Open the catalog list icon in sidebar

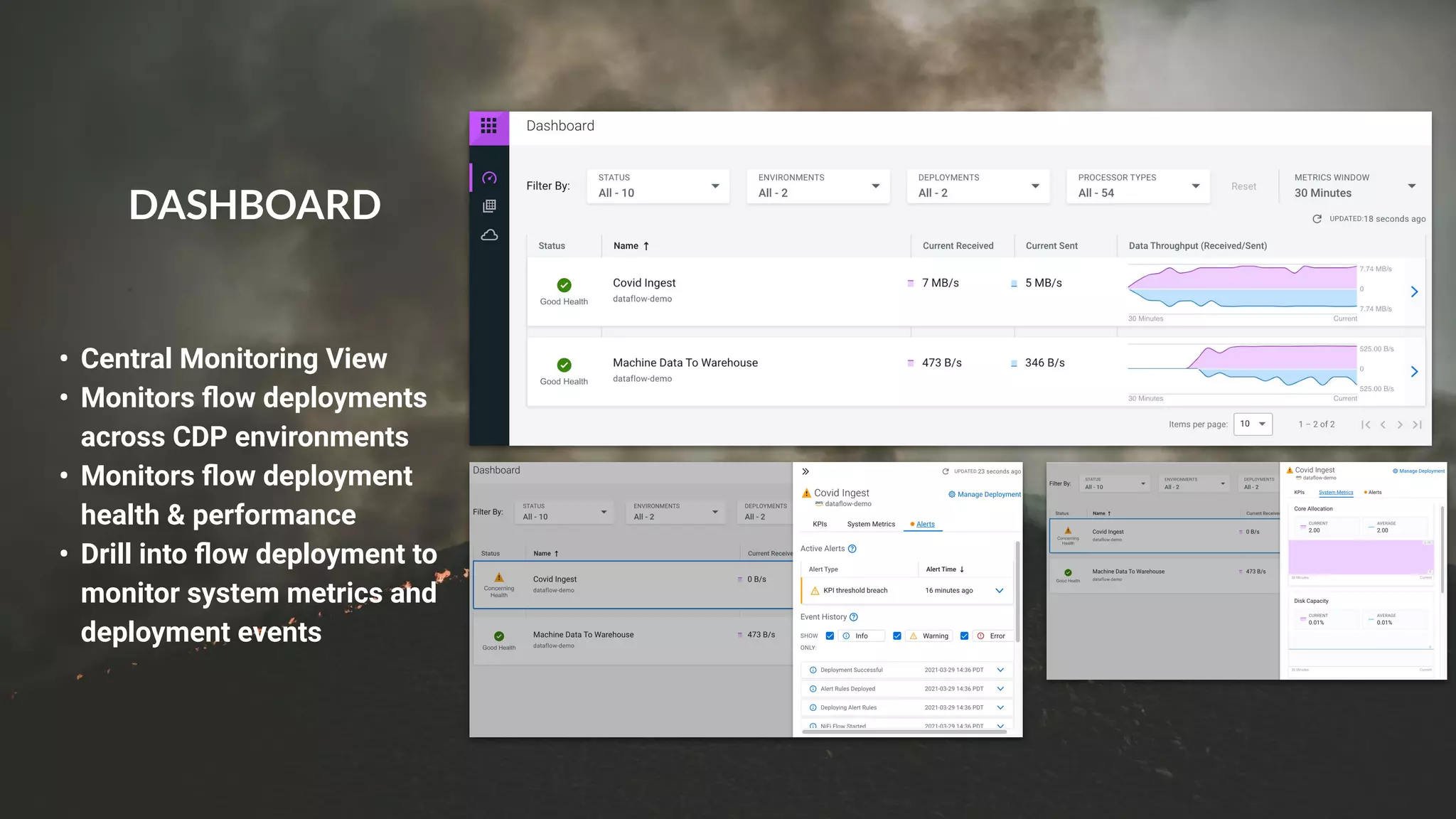click(x=489, y=206)
